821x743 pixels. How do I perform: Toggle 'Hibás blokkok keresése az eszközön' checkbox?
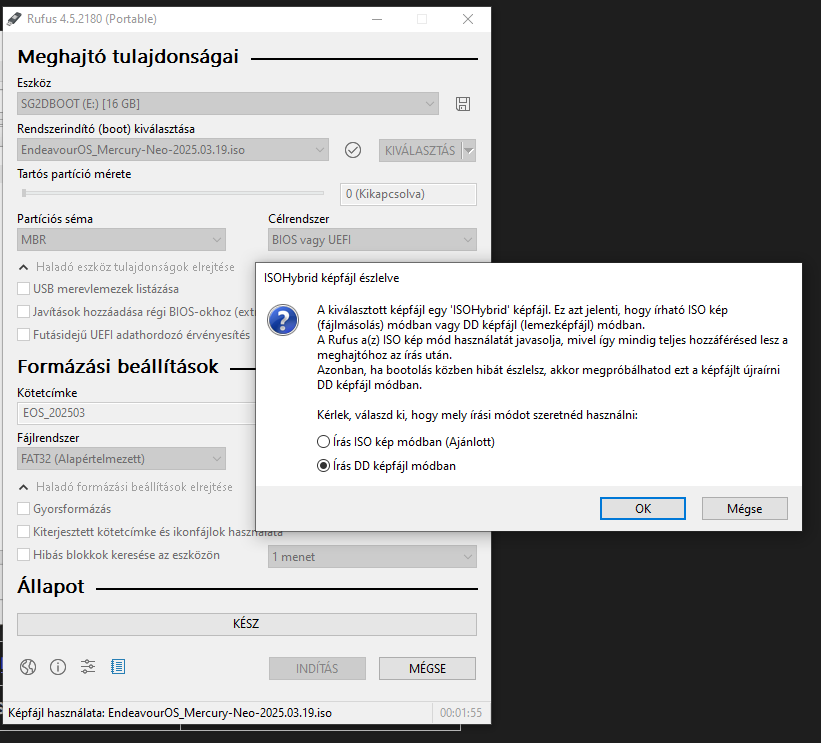tap(24, 555)
